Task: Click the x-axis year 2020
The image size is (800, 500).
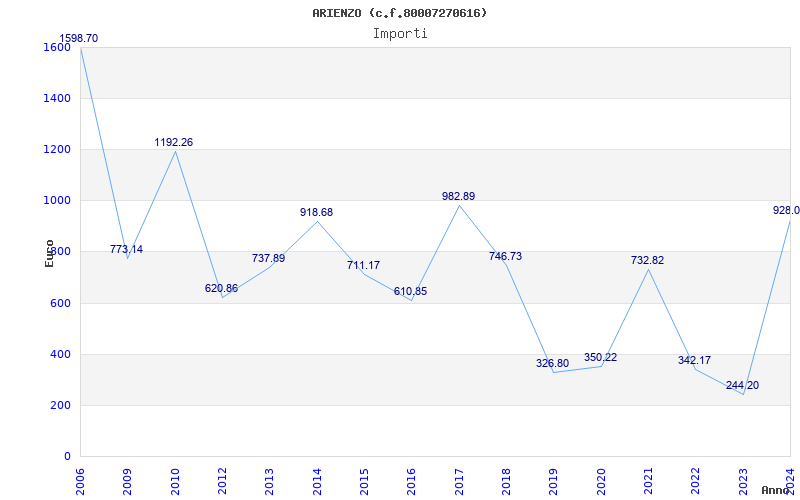Action: pos(601,482)
